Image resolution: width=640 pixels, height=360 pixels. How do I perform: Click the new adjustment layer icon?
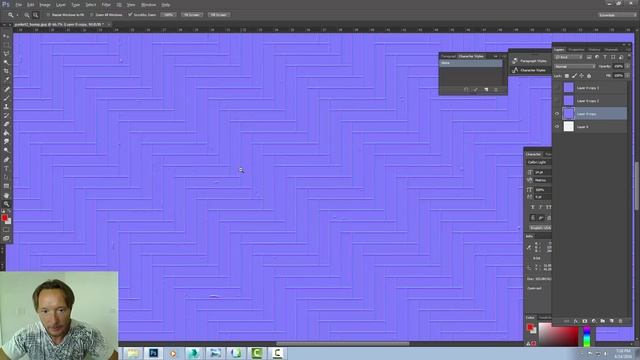(x=593, y=321)
